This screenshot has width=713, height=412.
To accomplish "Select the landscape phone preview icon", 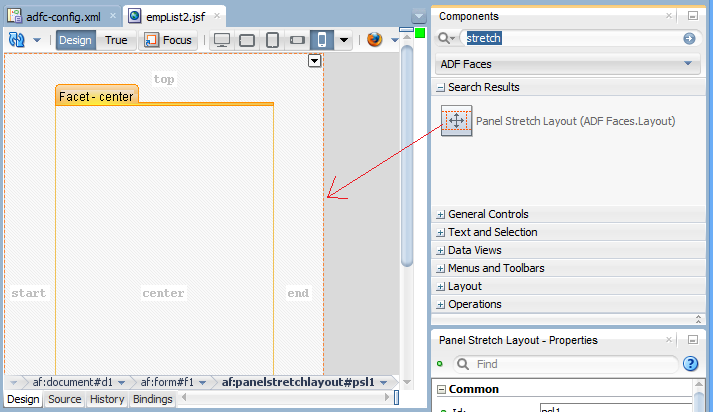I will click(x=297, y=40).
